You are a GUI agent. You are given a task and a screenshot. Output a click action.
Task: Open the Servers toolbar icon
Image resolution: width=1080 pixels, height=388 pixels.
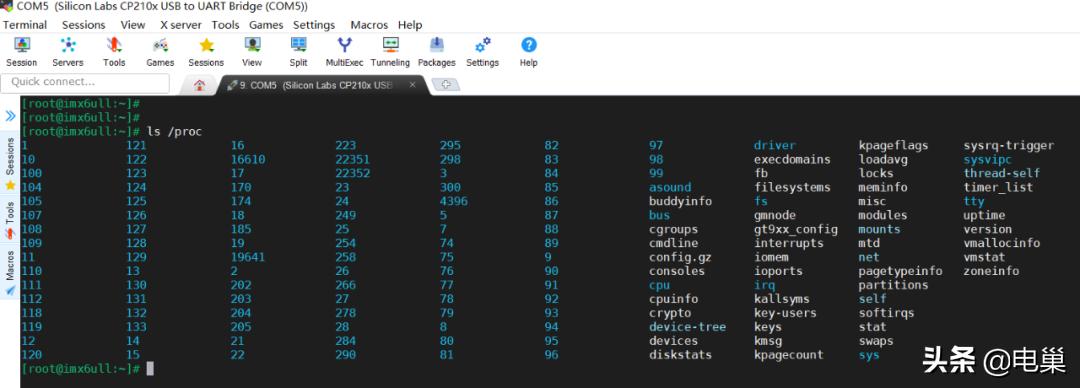[x=68, y=52]
